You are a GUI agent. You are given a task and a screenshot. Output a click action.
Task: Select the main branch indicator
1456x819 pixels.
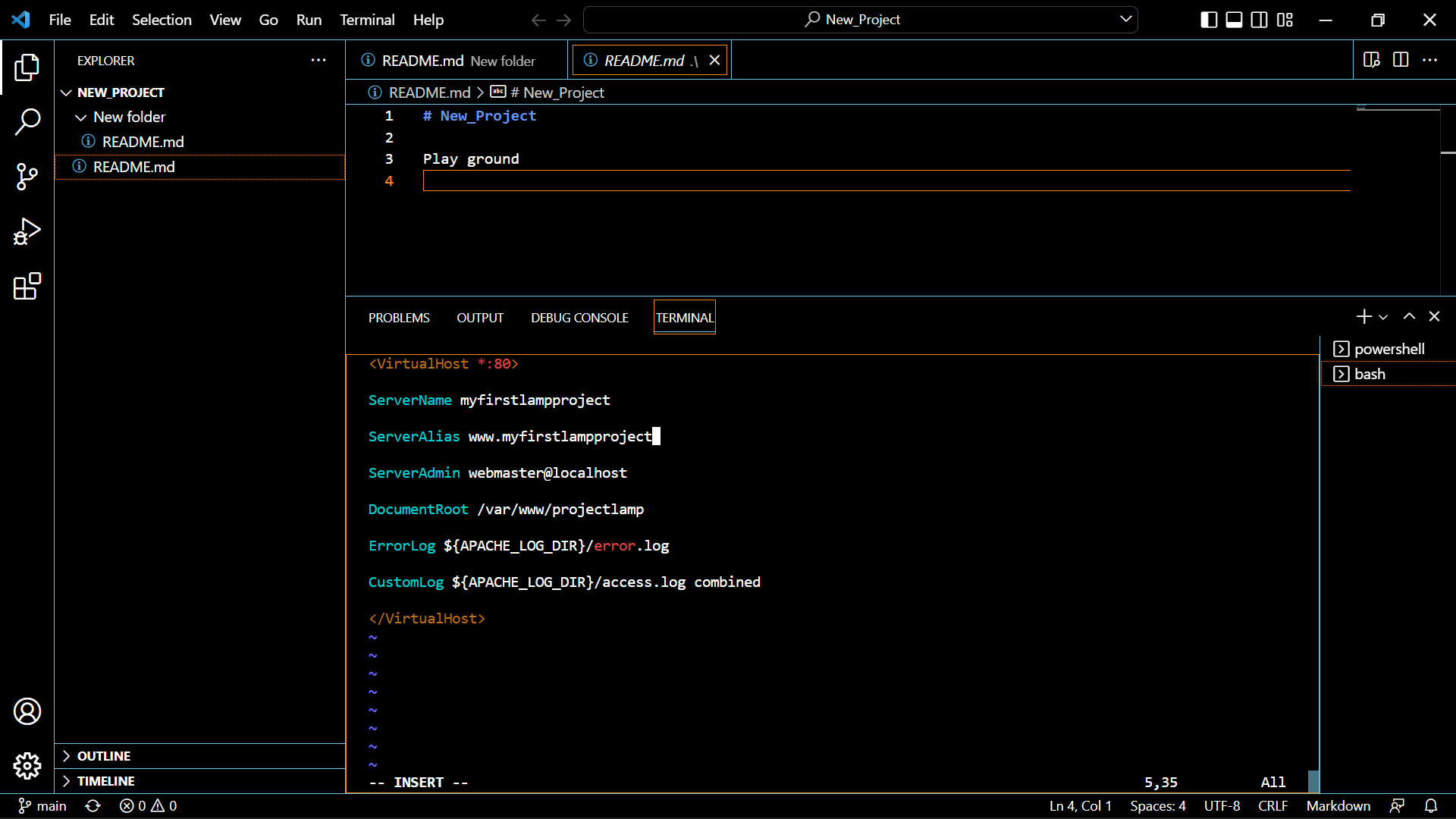(42, 806)
